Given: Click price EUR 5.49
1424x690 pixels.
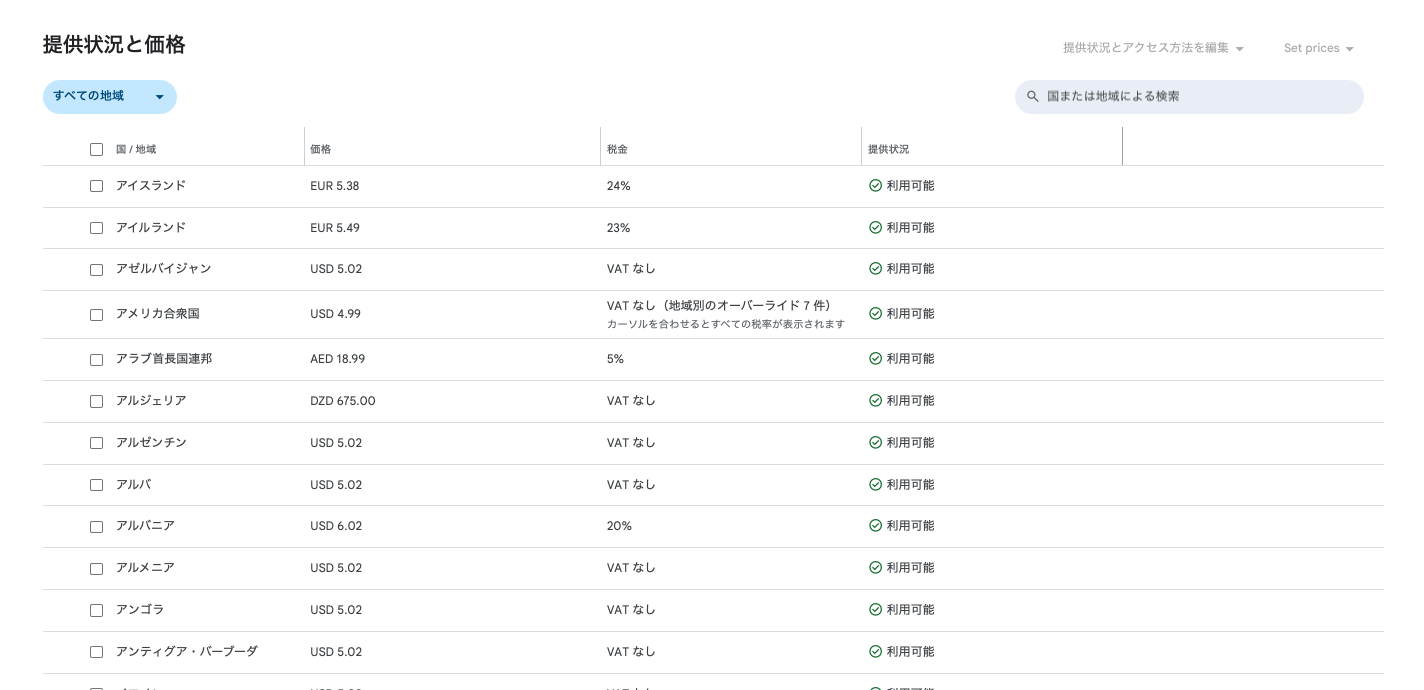Looking at the screenshot, I should coord(335,228).
